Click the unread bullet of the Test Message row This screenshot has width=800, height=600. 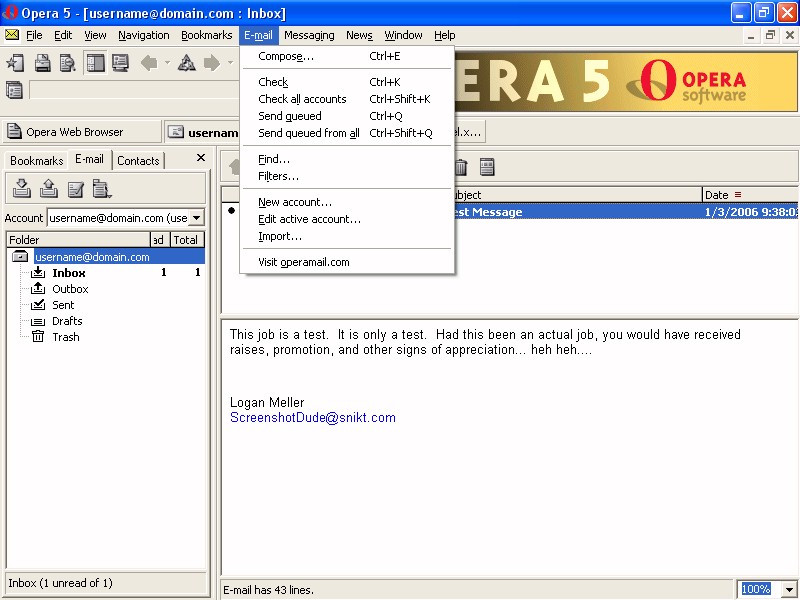tap(232, 210)
